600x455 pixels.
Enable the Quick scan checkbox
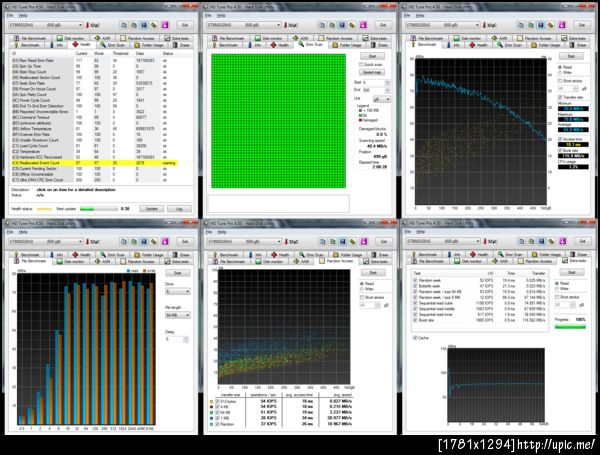[361, 64]
